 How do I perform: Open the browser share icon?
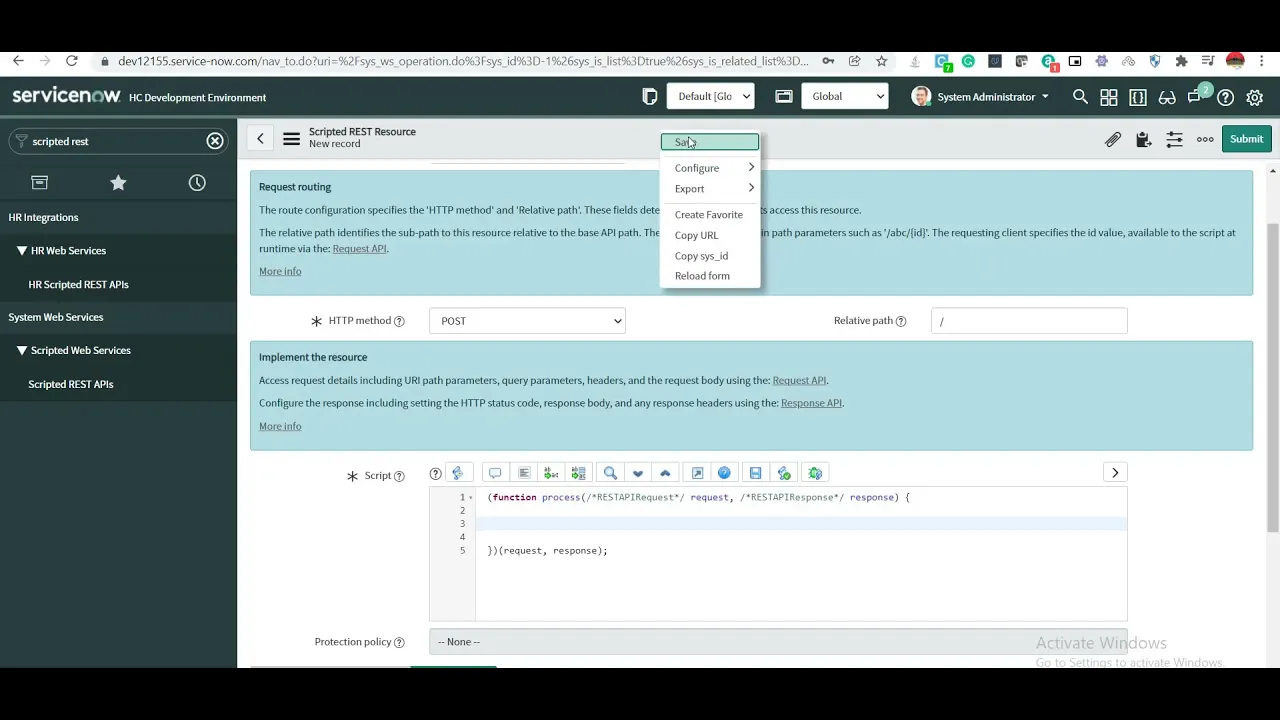click(x=854, y=61)
